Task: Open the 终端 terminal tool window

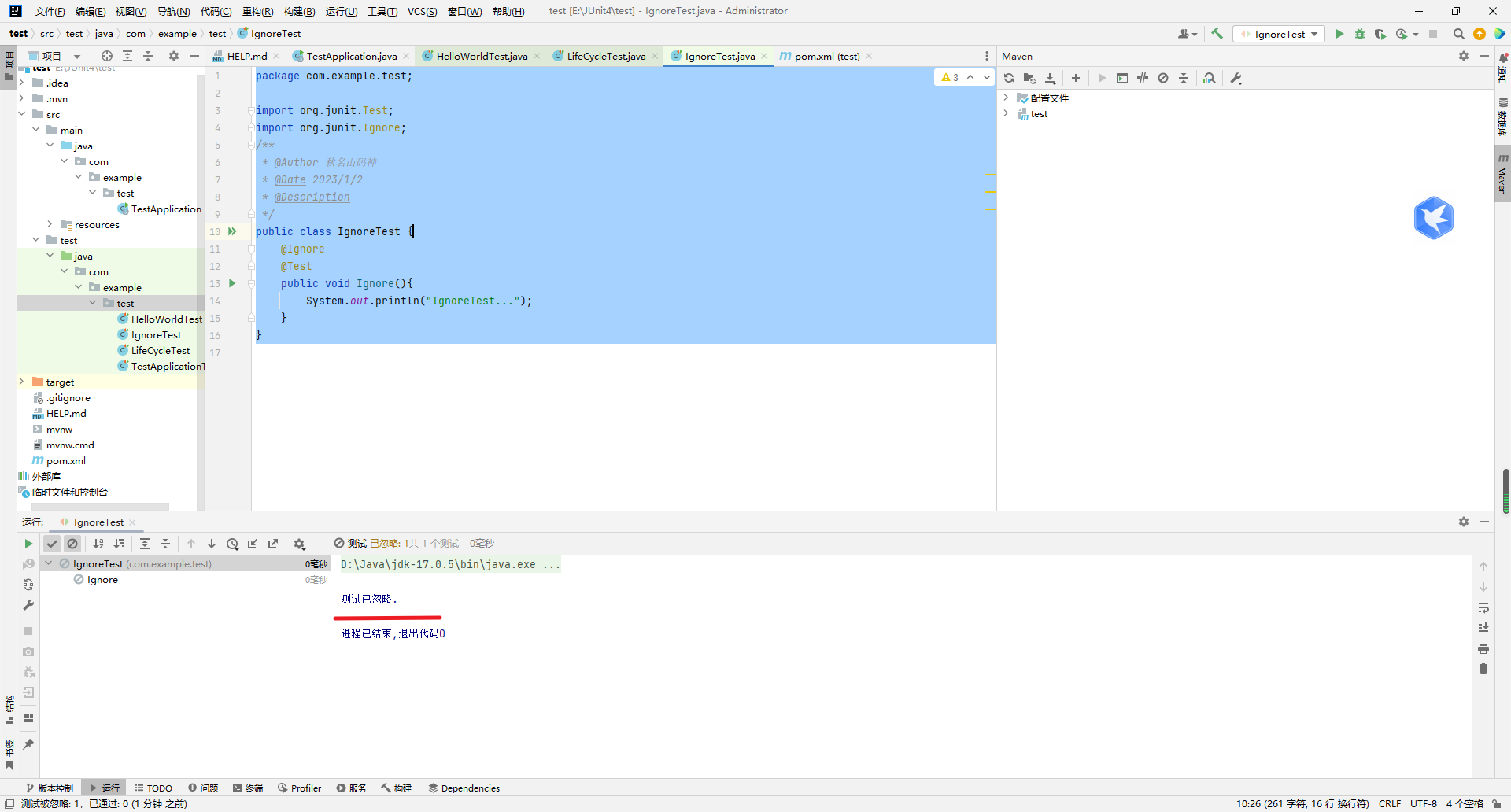Action: (248, 788)
